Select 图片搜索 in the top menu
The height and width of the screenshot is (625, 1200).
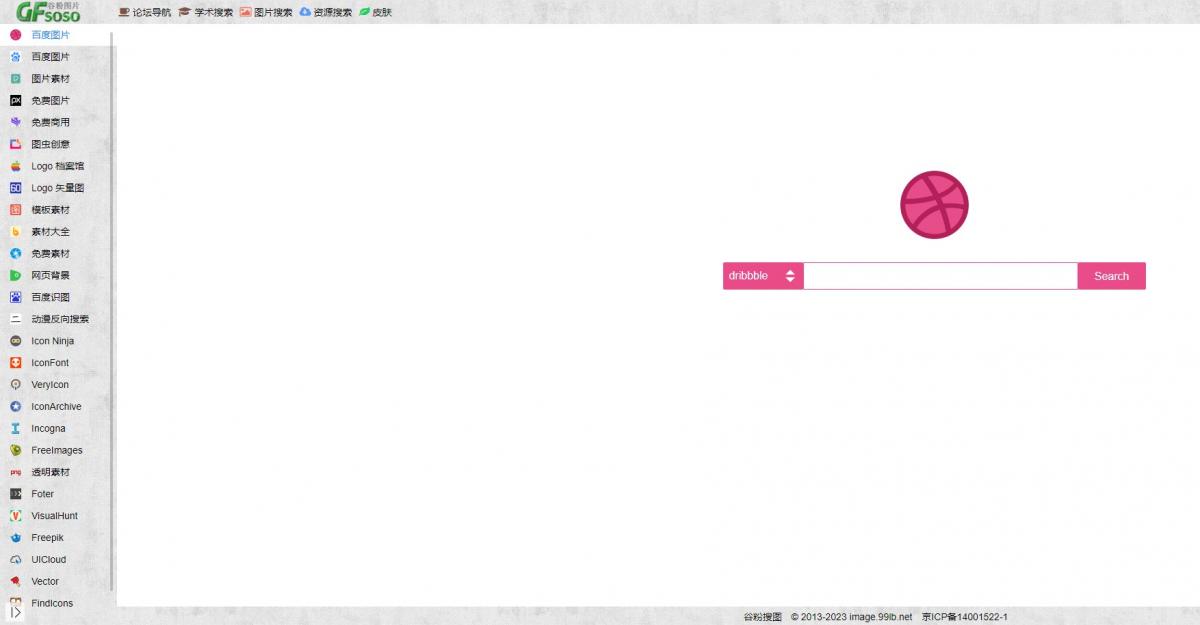266,12
